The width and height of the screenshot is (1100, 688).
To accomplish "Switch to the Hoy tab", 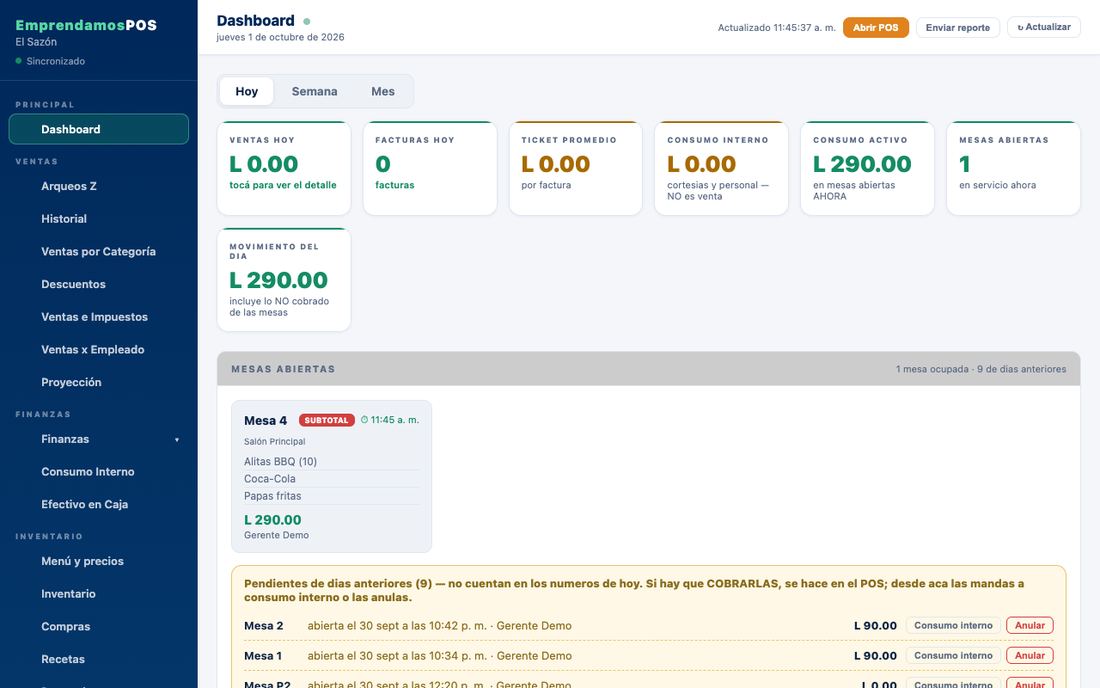I will [246, 91].
